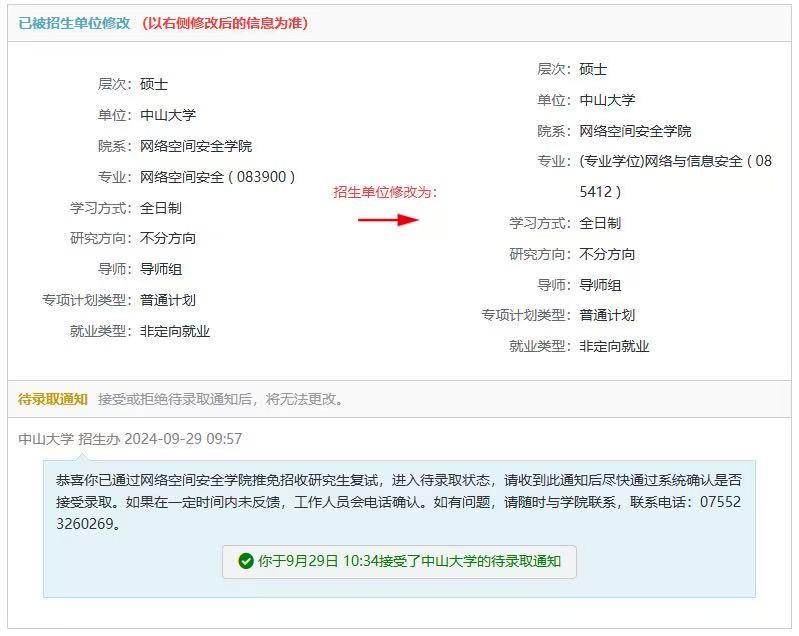Click the red '(以右侧修改后的信息为准)' note
Viewport: 799px width, 636px height.
pos(225,23)
